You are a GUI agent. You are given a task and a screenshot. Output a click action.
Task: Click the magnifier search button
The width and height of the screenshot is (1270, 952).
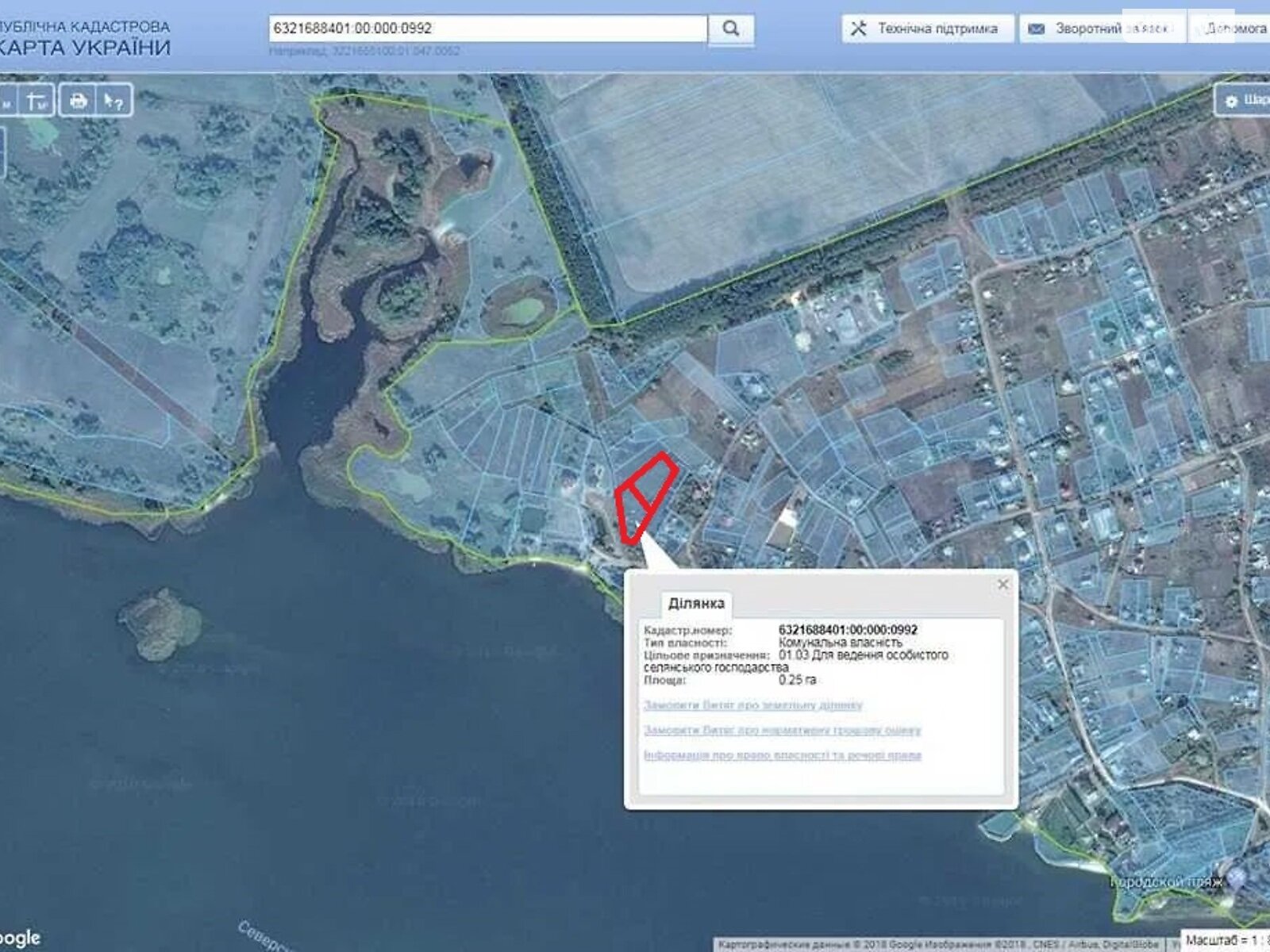(x=731, y=29)
